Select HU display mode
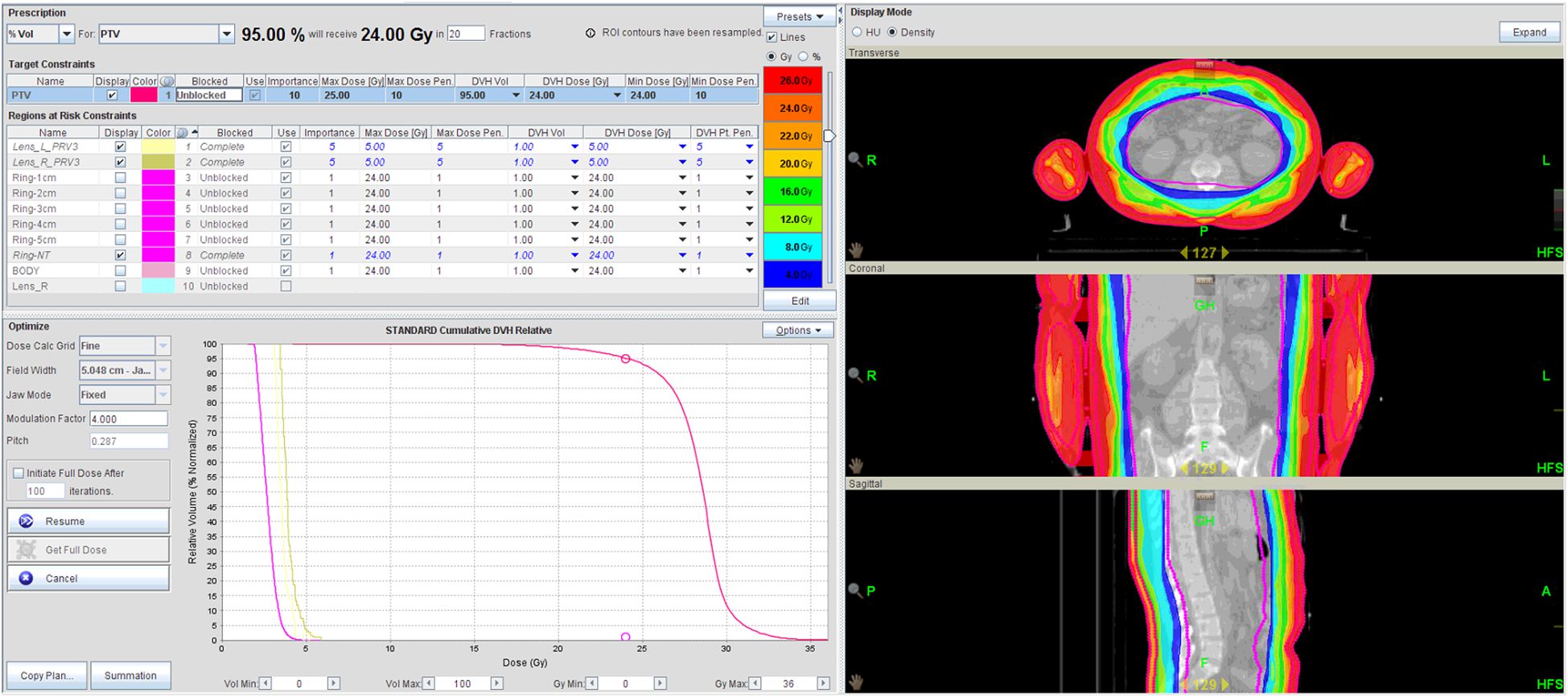 857,32
